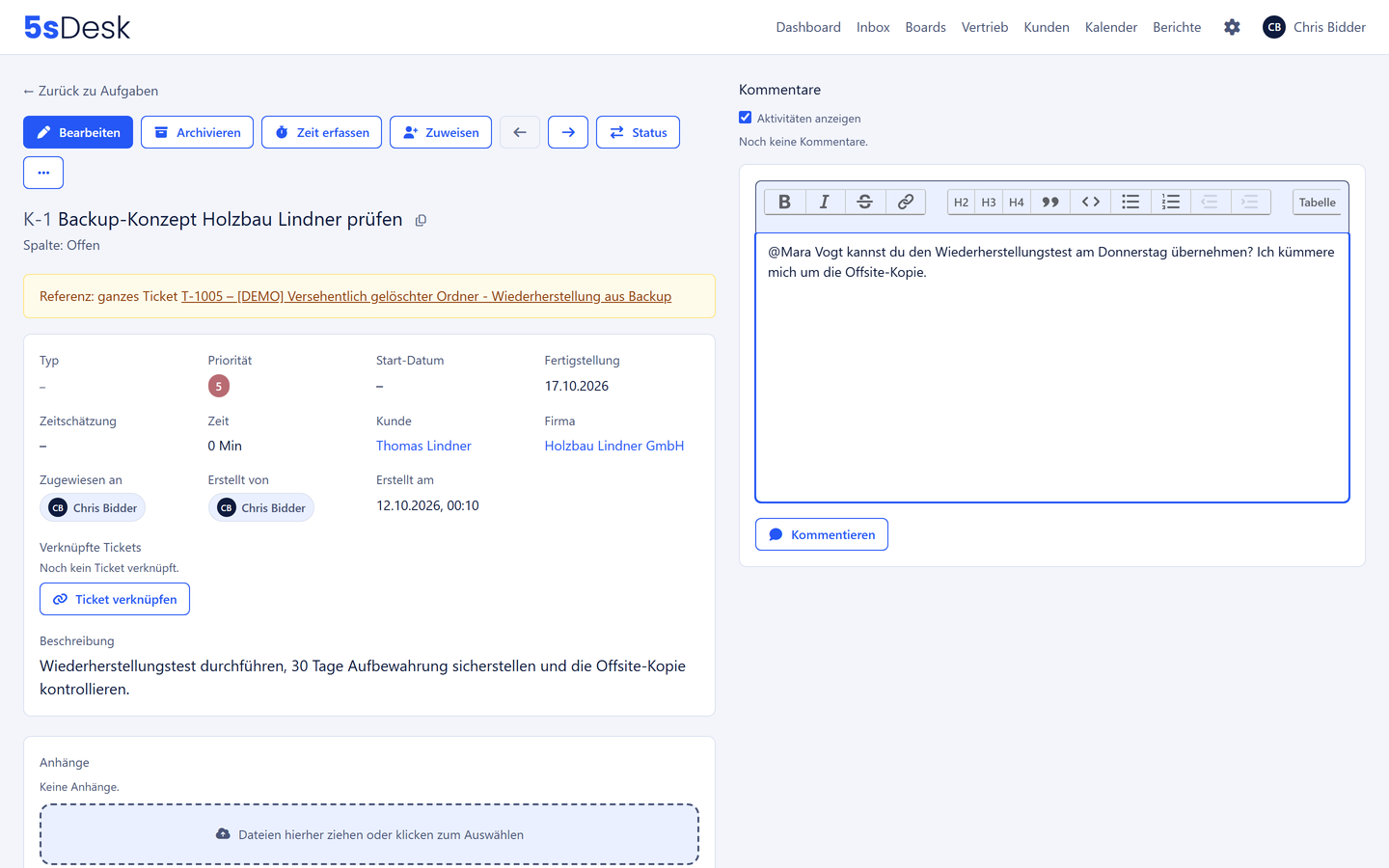Insert a bulleted list

pyautogui.click(x=1130, y=202)
